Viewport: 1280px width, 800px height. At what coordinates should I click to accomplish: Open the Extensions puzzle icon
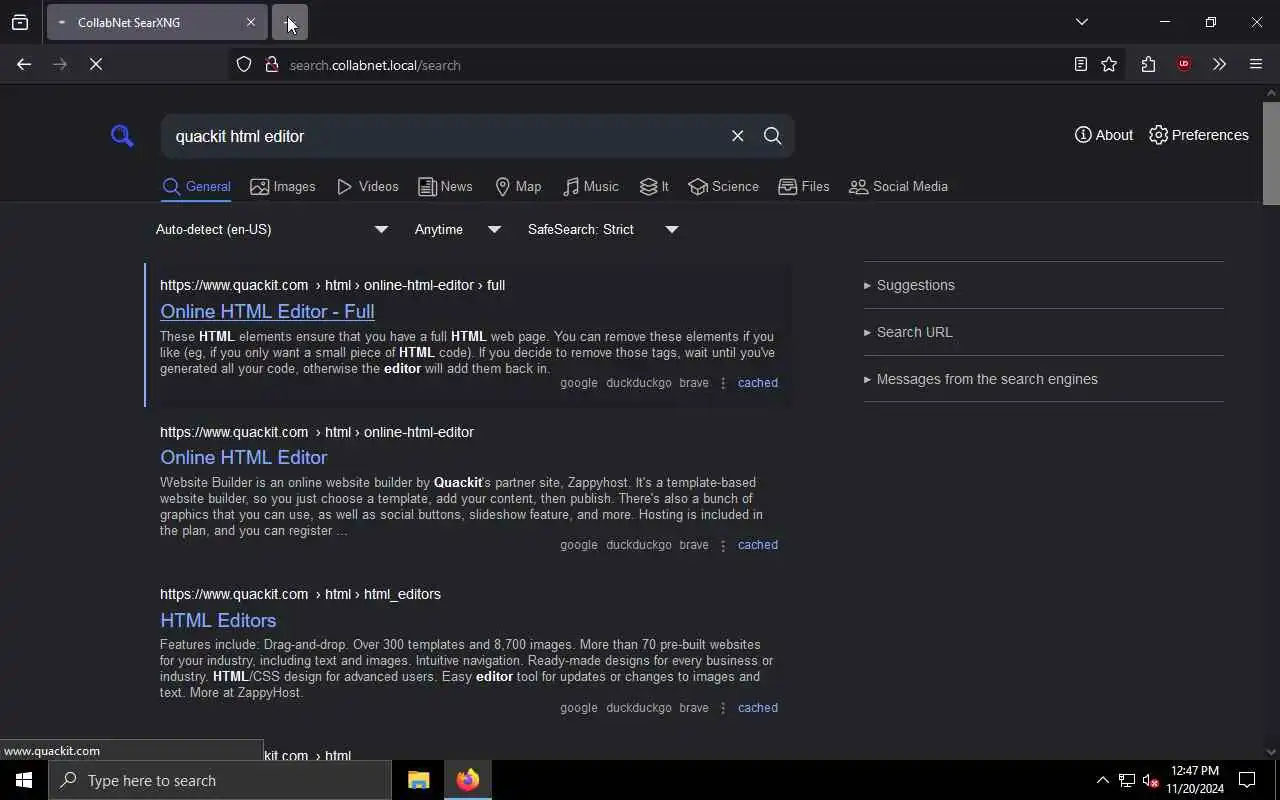[x=1148, y=64]
